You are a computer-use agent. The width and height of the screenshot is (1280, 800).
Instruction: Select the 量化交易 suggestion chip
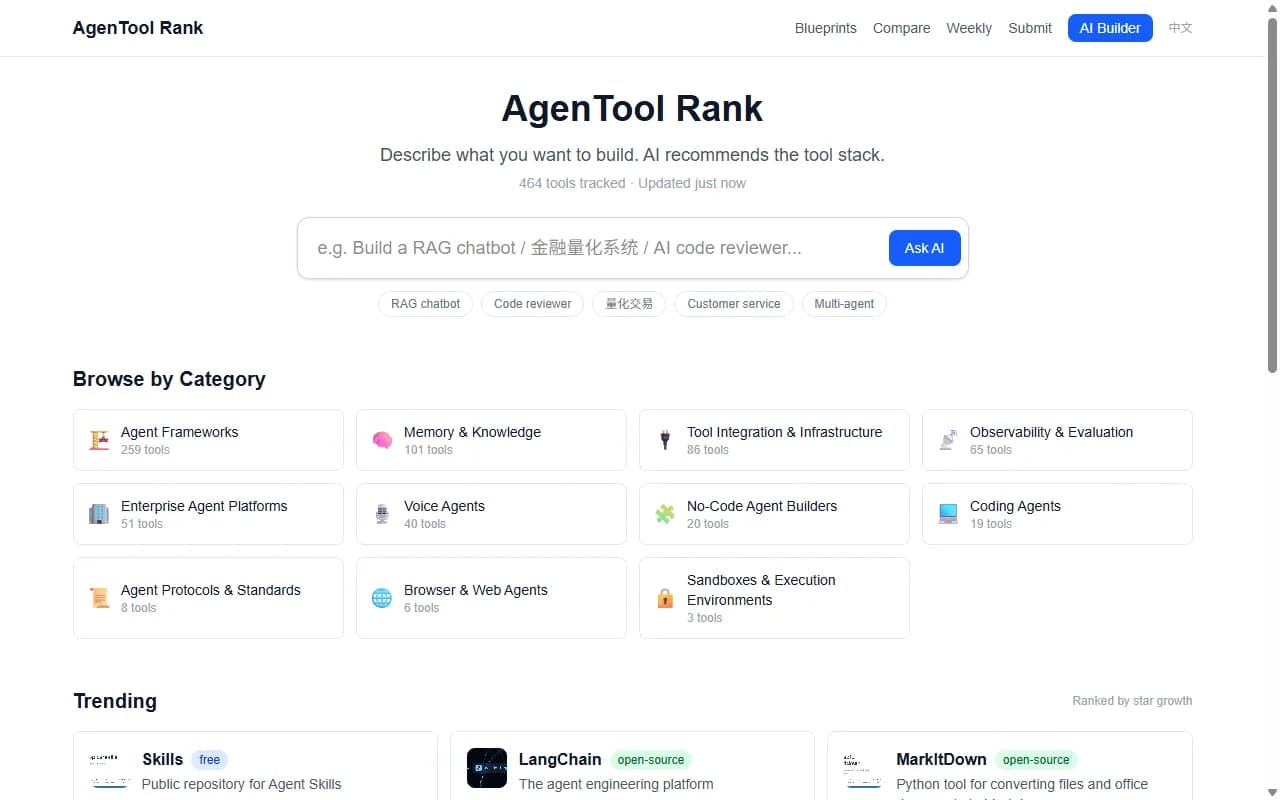pos(629,304)
